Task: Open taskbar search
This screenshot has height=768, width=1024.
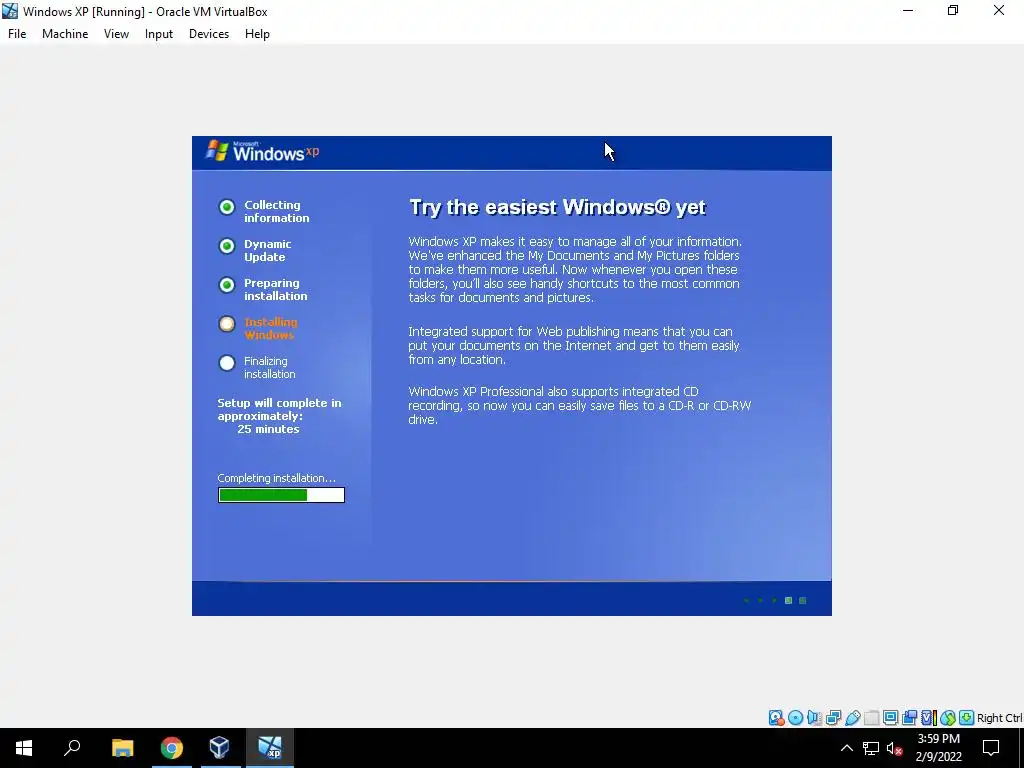Action: pos(72,748)
